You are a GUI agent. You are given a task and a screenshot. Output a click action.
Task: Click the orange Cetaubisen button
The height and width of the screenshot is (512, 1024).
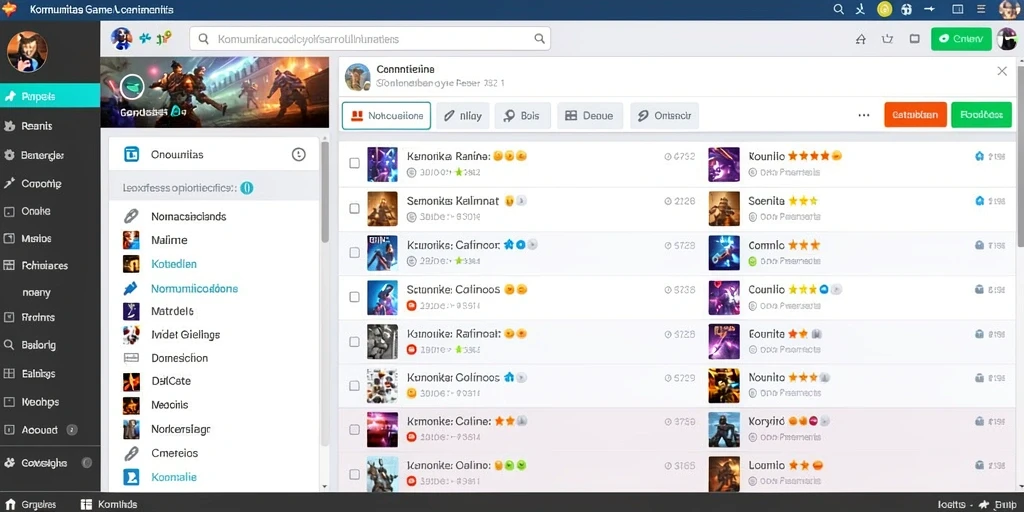click(915, 115)
